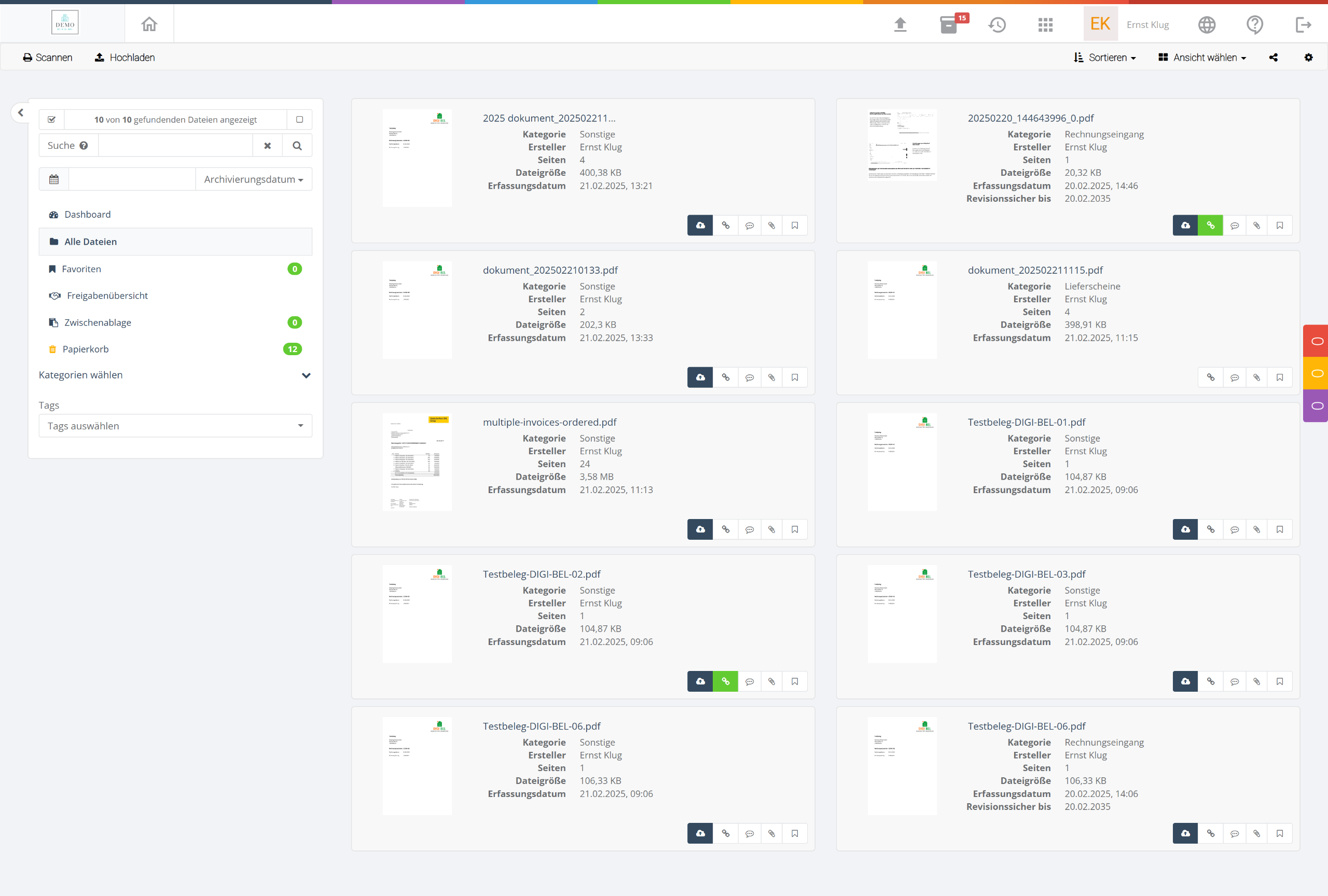
Task: Click the red side tab swatch
Action: coord(1317,341)
